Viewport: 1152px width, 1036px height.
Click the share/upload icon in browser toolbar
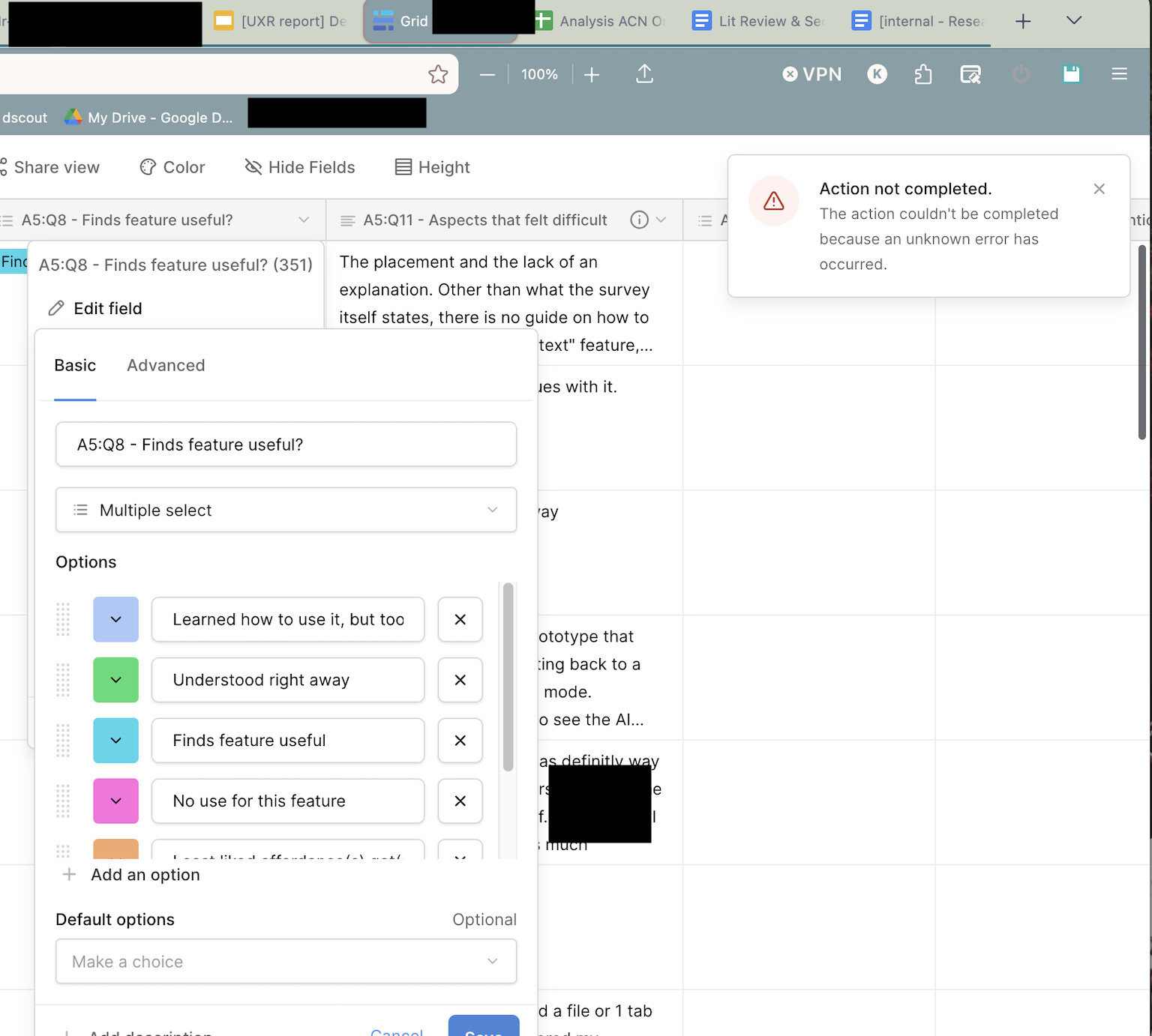(x=644, y=74)
